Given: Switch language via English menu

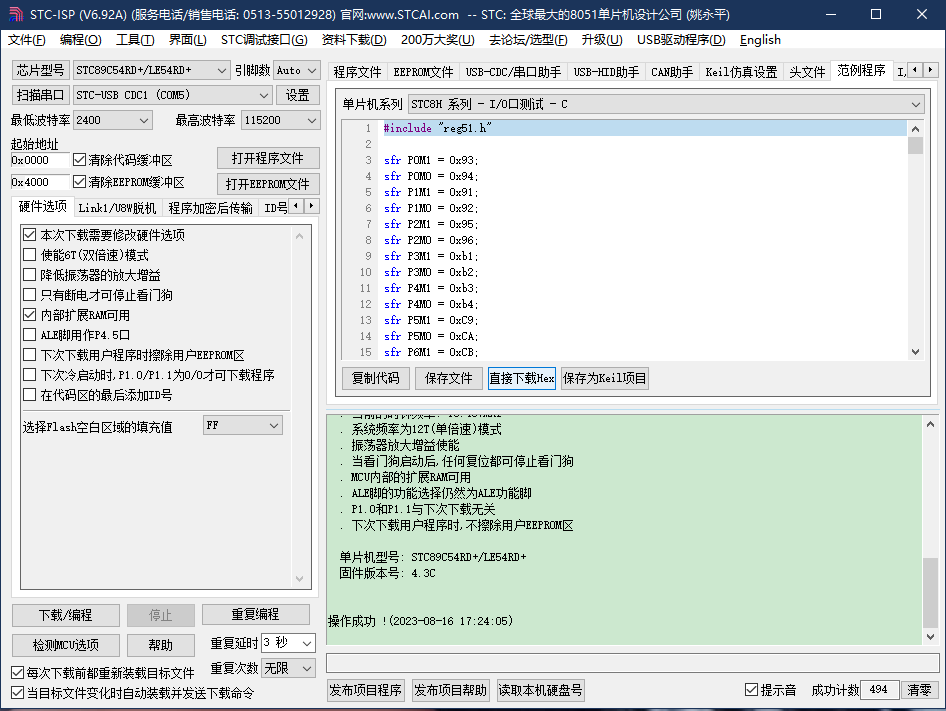Looking at the screenshot, I should click(x=760, y=40).
